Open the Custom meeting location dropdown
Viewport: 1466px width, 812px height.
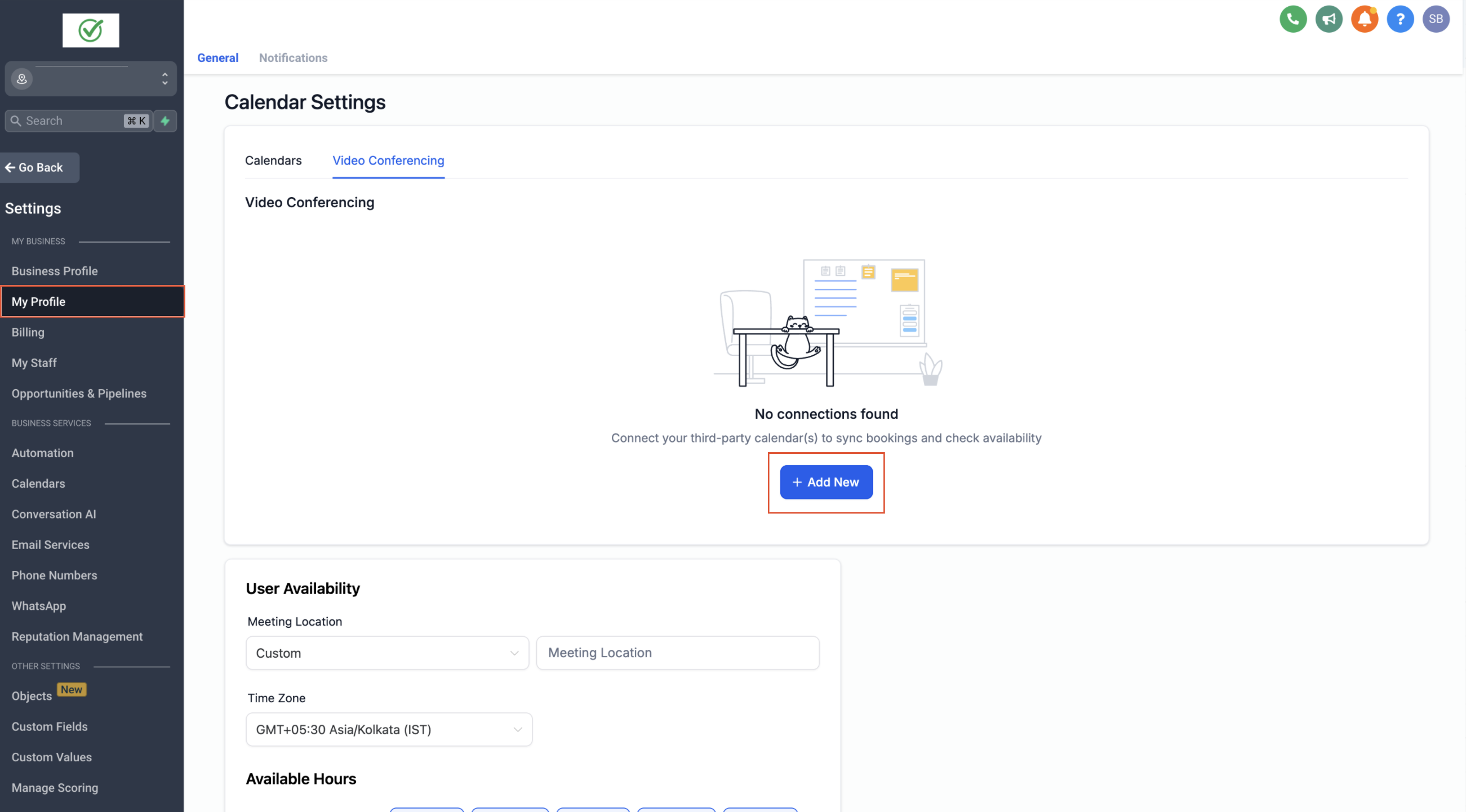(x=387, y=653)
